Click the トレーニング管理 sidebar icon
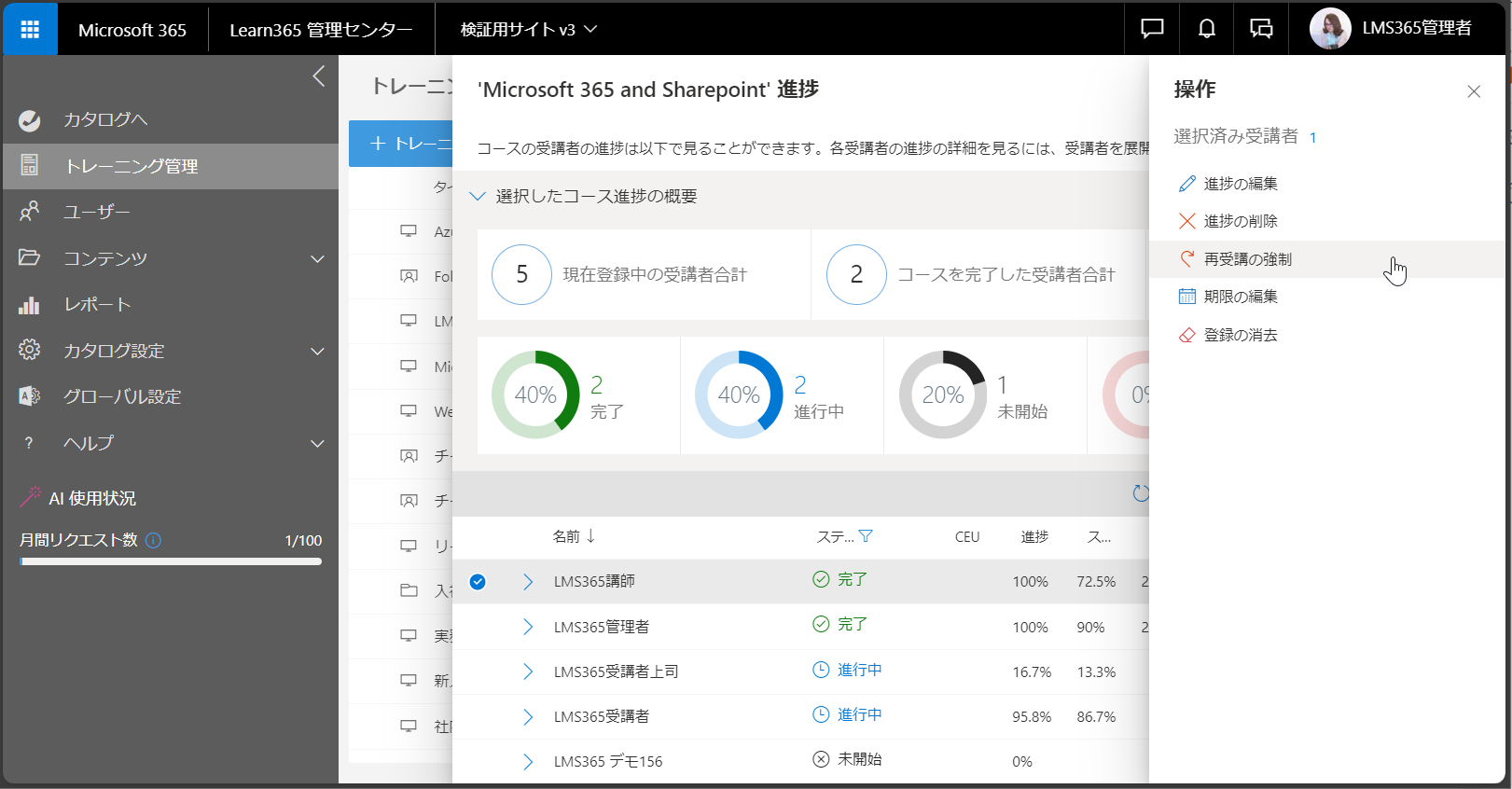Image resolution: width=1512 pixels, height=789 pixels. point(30,166)
